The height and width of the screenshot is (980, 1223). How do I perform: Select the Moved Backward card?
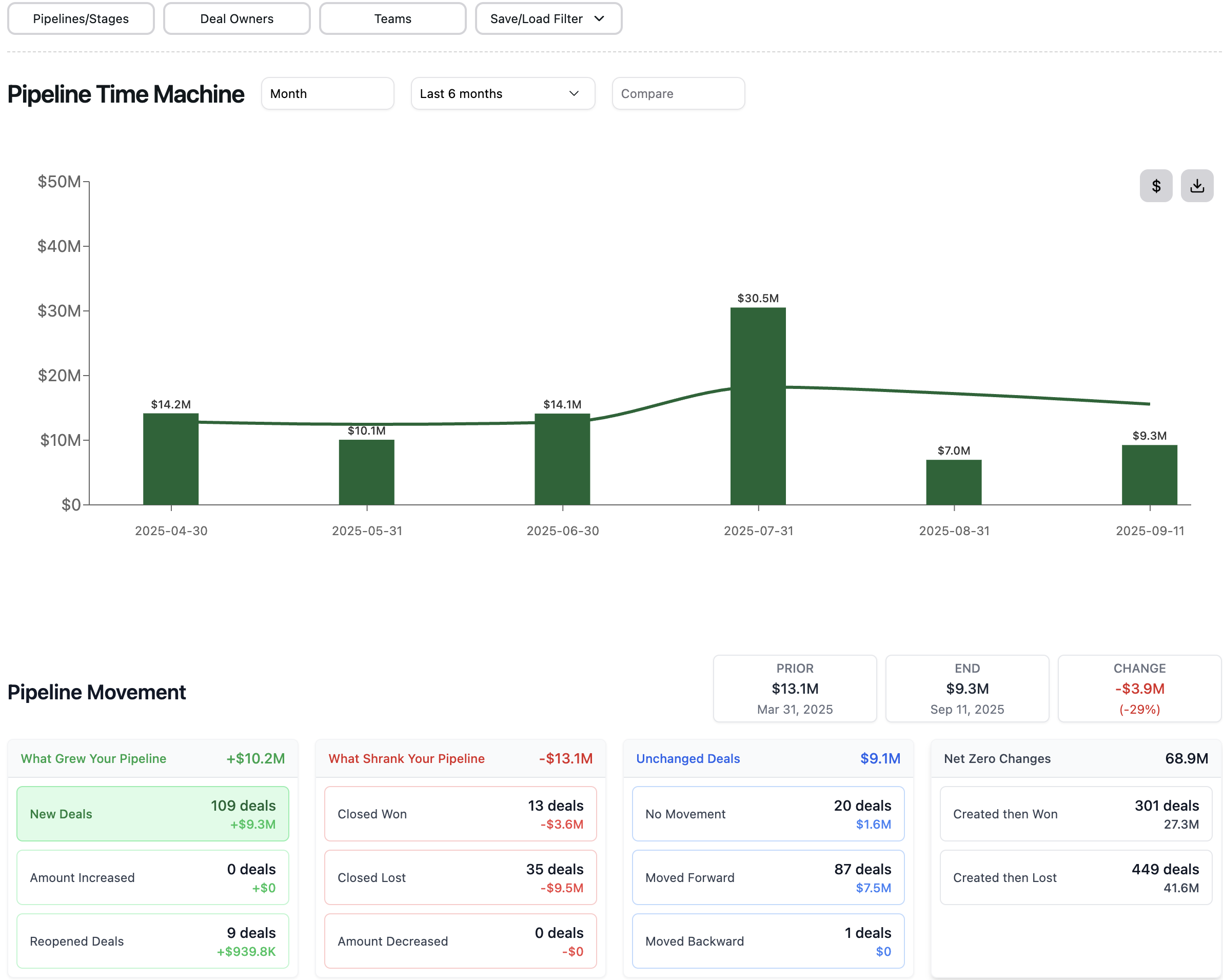(768, 941)
